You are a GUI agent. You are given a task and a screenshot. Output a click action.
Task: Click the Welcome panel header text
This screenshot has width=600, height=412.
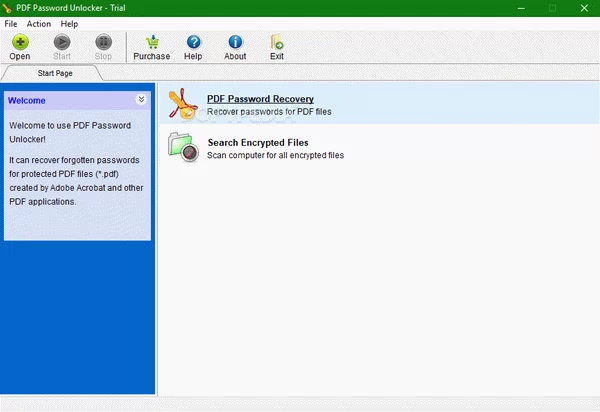pyautogui.click(x=26, y=101)
